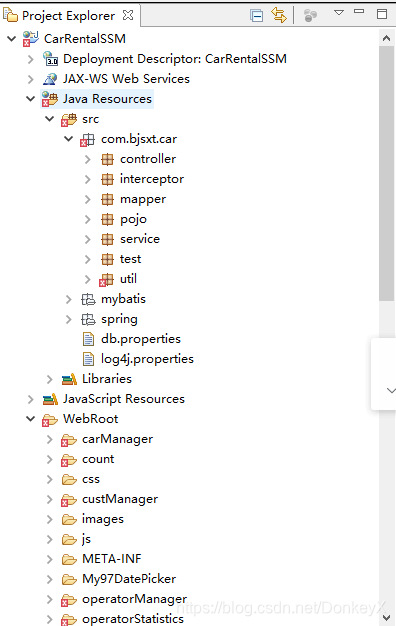
Task: Expand the Deployment Descriptor node
Action: [x=31, y=59]
